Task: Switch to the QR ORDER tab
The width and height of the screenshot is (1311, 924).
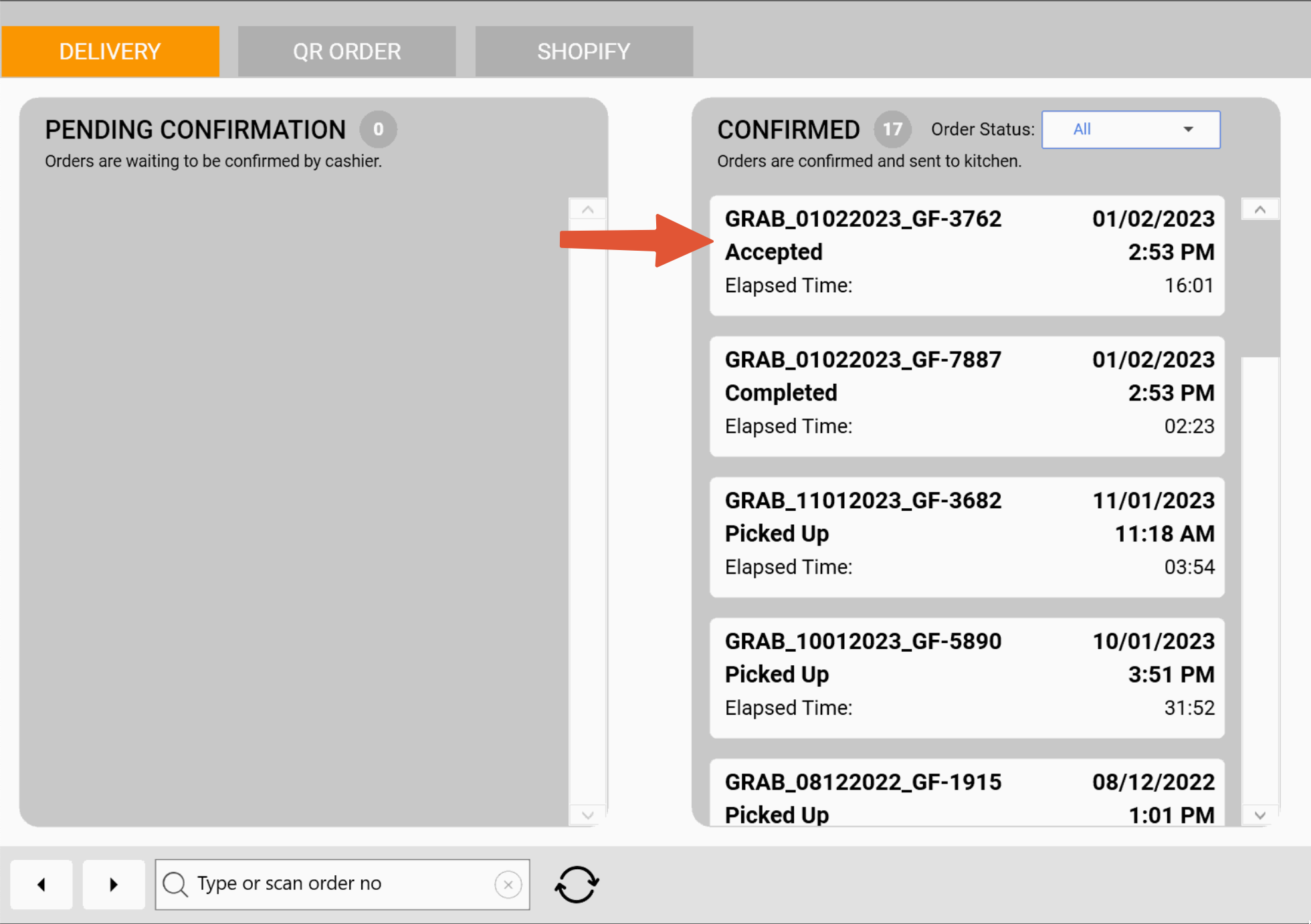Action: point(347,51)
